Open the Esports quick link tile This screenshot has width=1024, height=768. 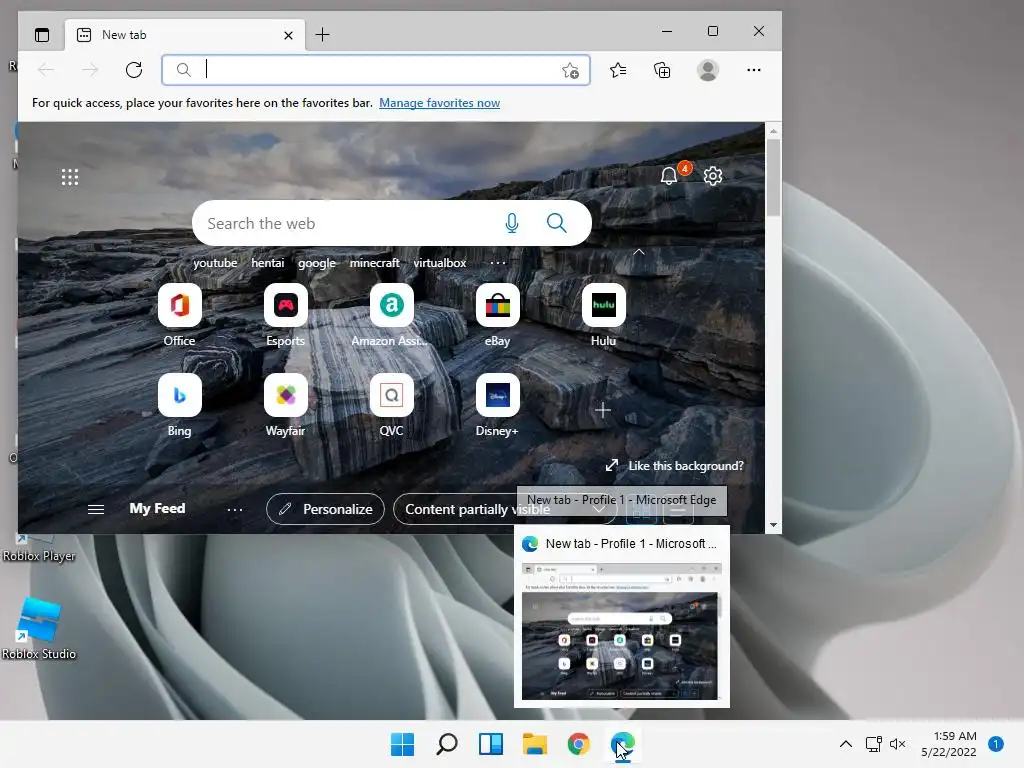(x=285, y=315)
